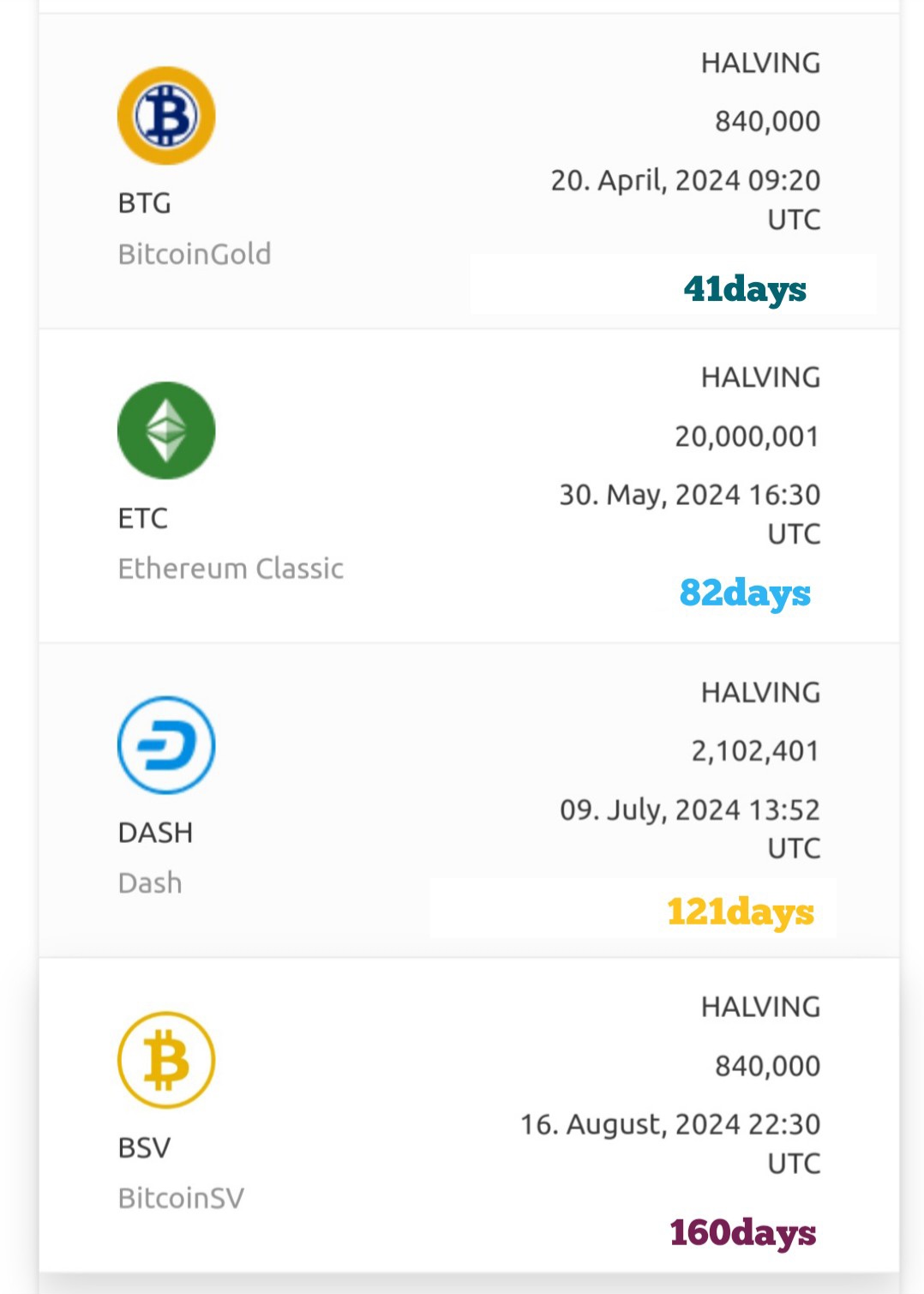Viewport: 924px width, 1294px height.
Task: Click the 30. May, 2024 halving date
Action: coord(689,496)
